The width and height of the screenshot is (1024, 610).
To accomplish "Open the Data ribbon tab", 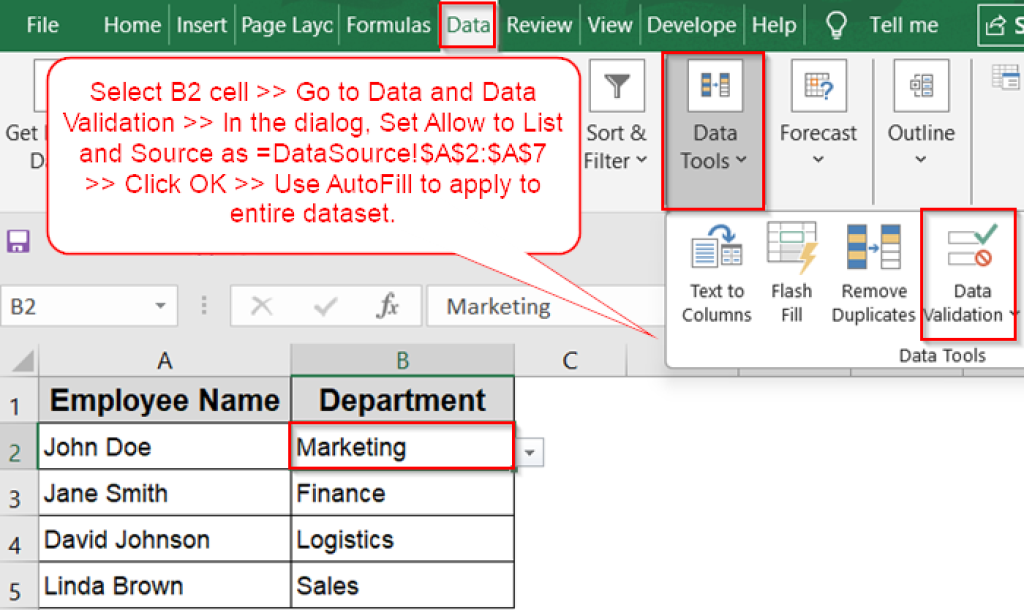I will (x=467, y=25).
